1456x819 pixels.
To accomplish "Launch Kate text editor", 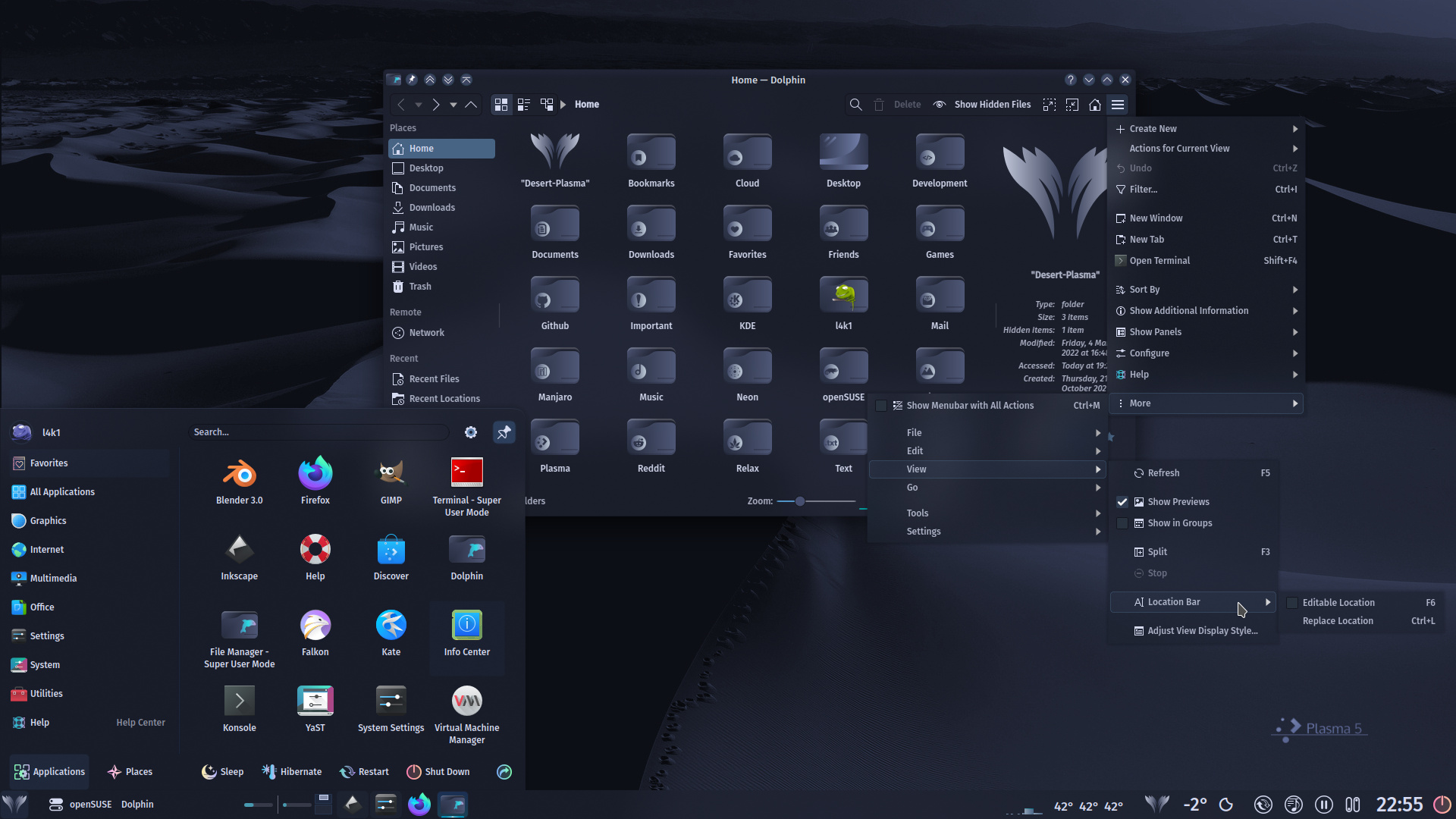I will point(391,633).
